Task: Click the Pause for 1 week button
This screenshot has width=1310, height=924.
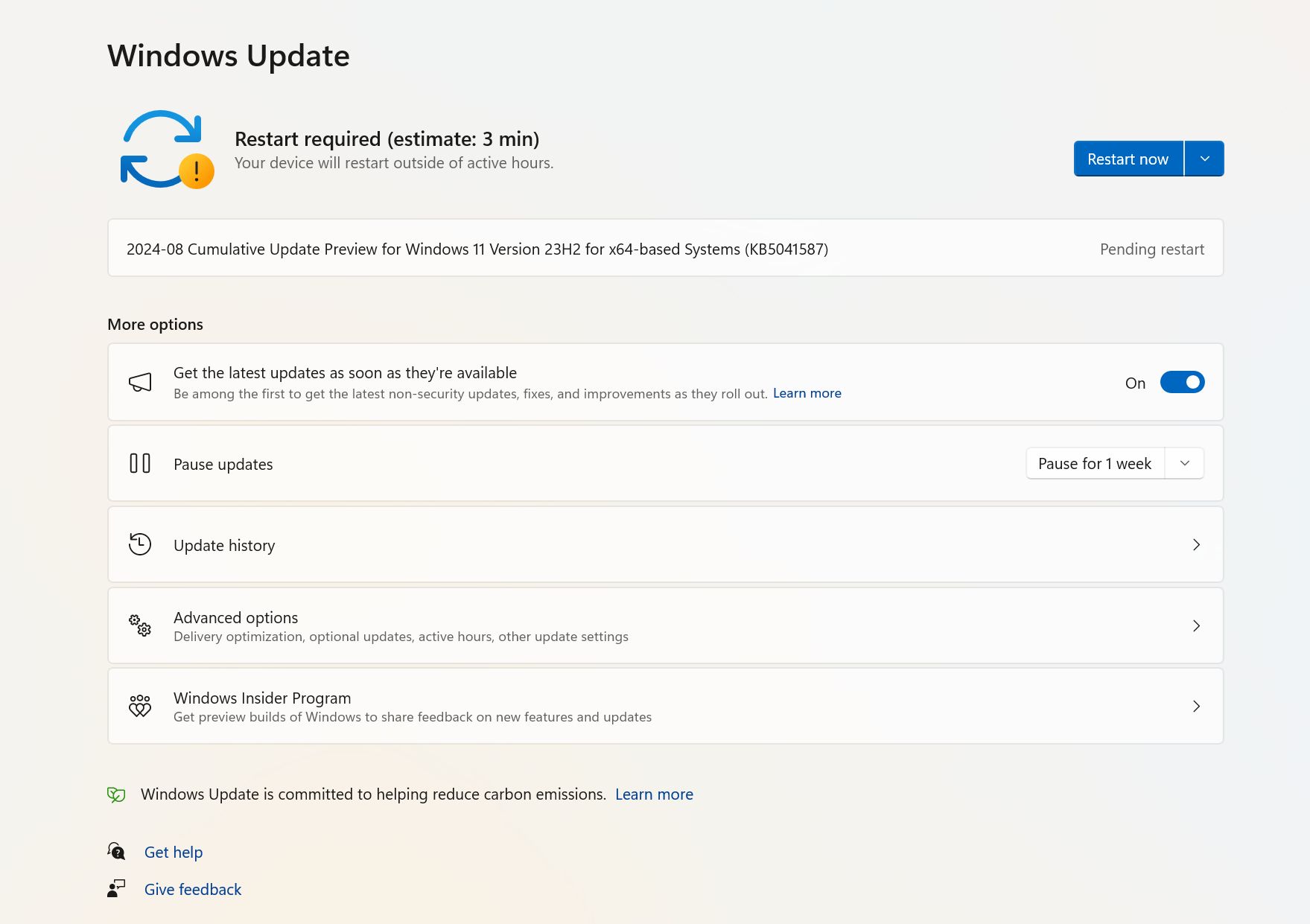Action: pos(1095,463)
